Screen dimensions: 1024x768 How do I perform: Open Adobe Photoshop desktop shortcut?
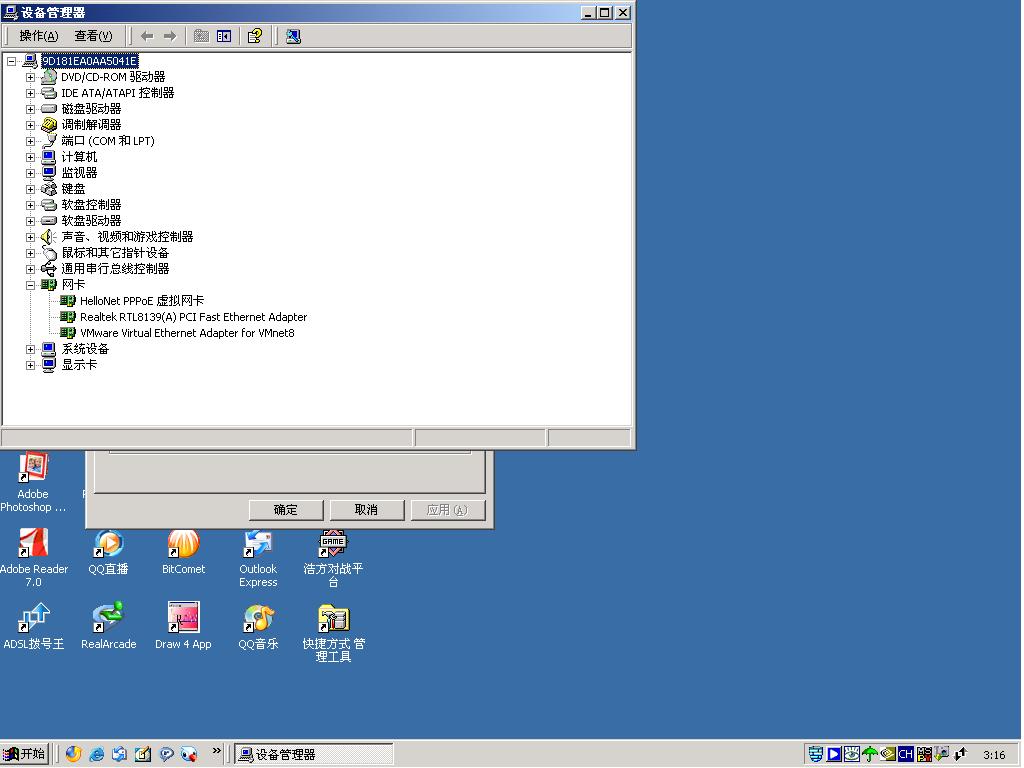33,482
